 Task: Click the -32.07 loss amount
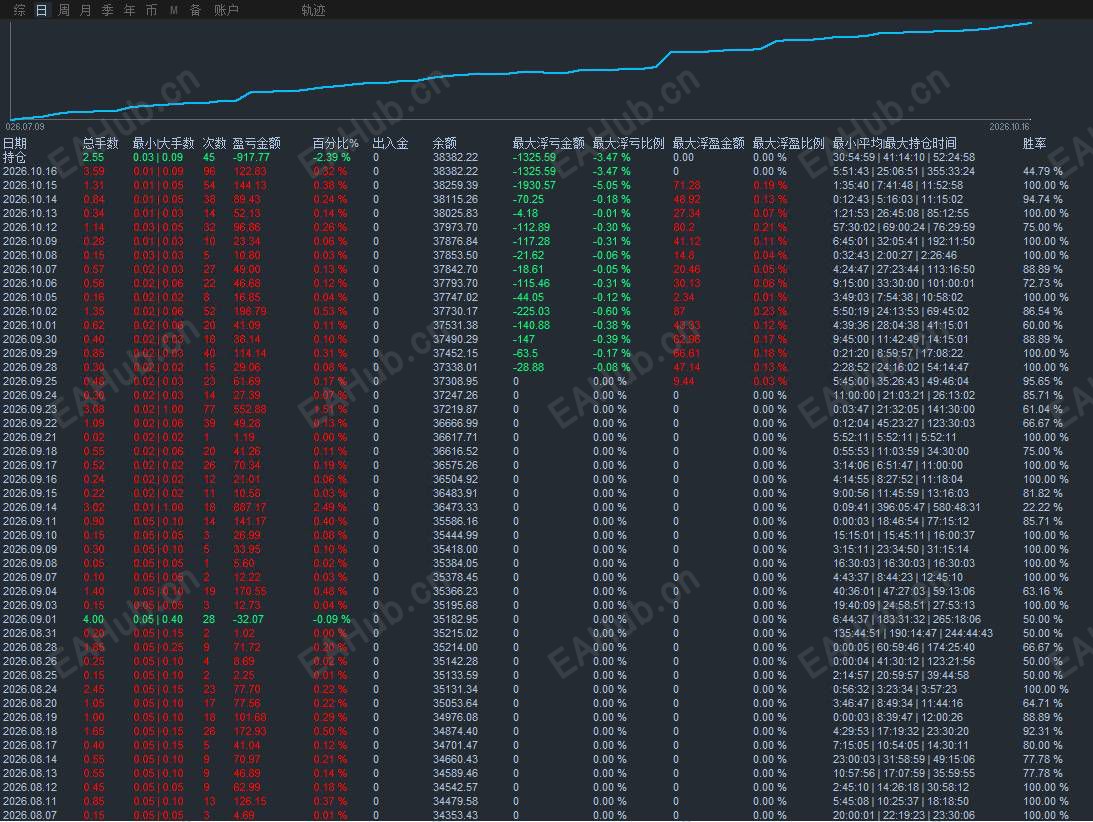pyautogui.click(x=248, y=619)
